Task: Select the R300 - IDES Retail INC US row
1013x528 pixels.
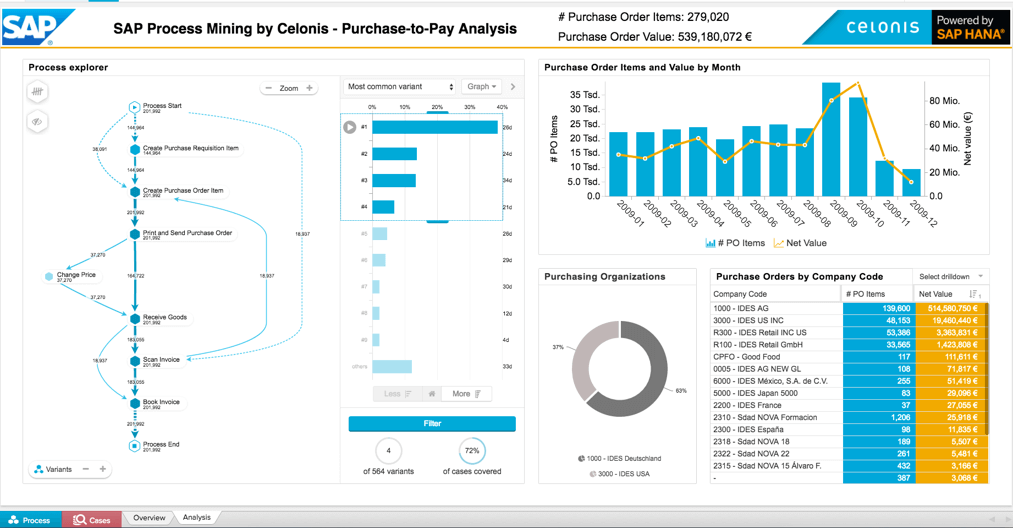Action: pyautogui.click(x=849, y=333)
